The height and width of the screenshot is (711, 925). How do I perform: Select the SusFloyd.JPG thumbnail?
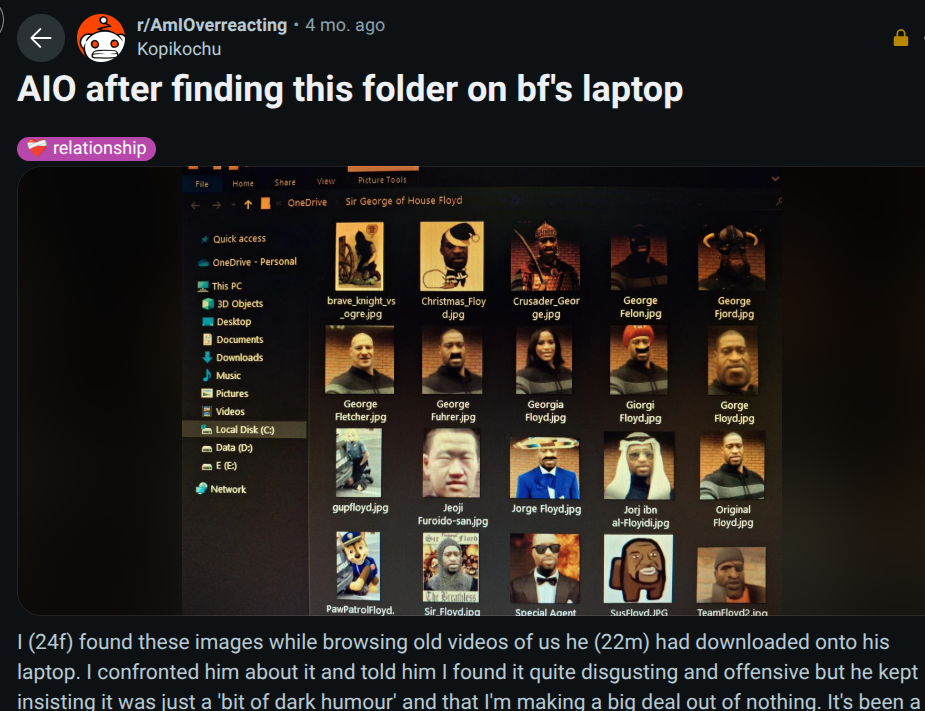[x=638, y=569]
